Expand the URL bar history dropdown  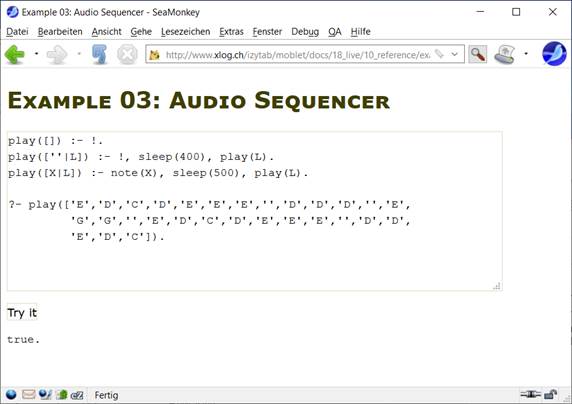pos(455,54)
